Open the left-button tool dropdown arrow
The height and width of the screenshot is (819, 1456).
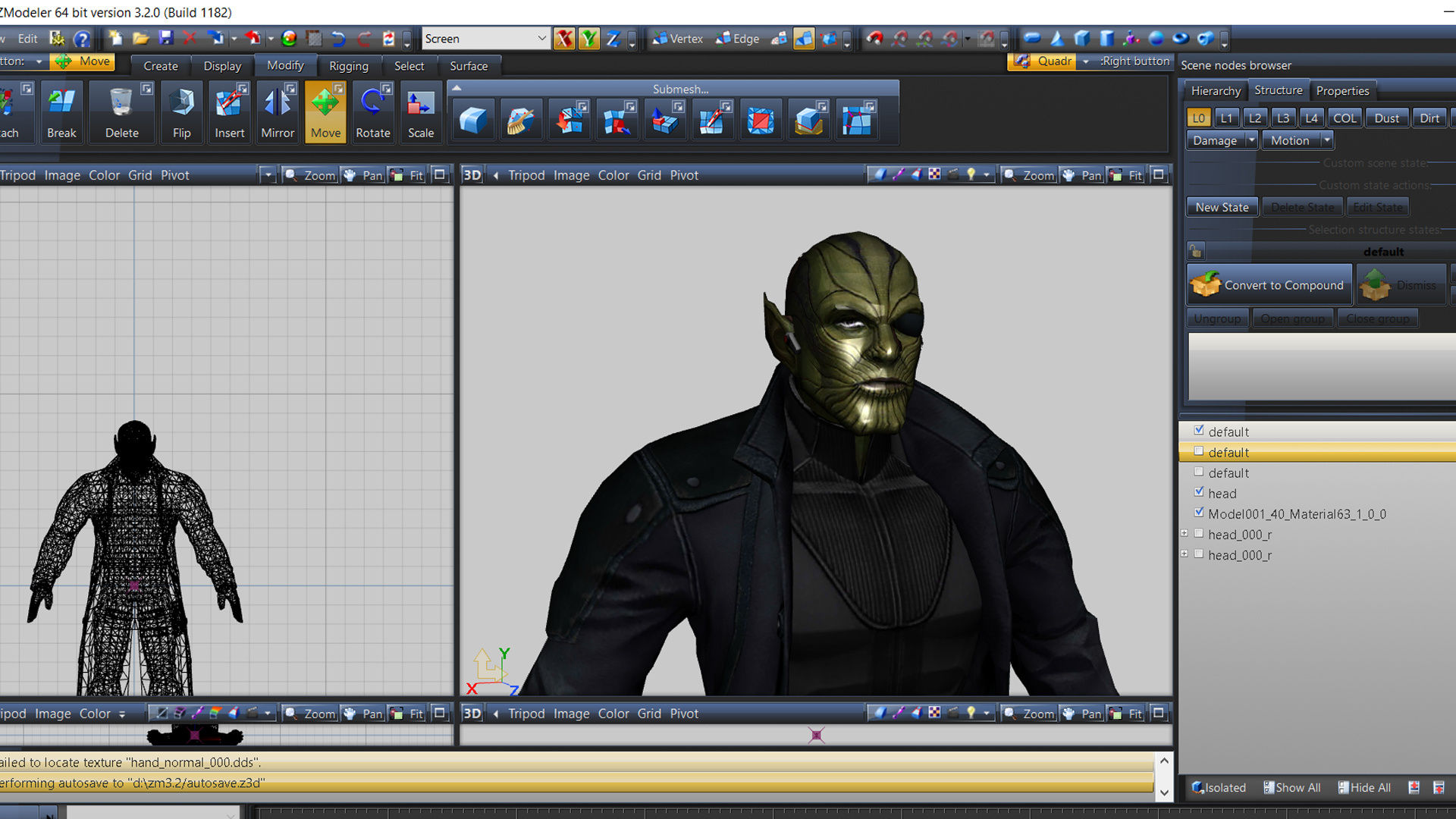point(39,61)
